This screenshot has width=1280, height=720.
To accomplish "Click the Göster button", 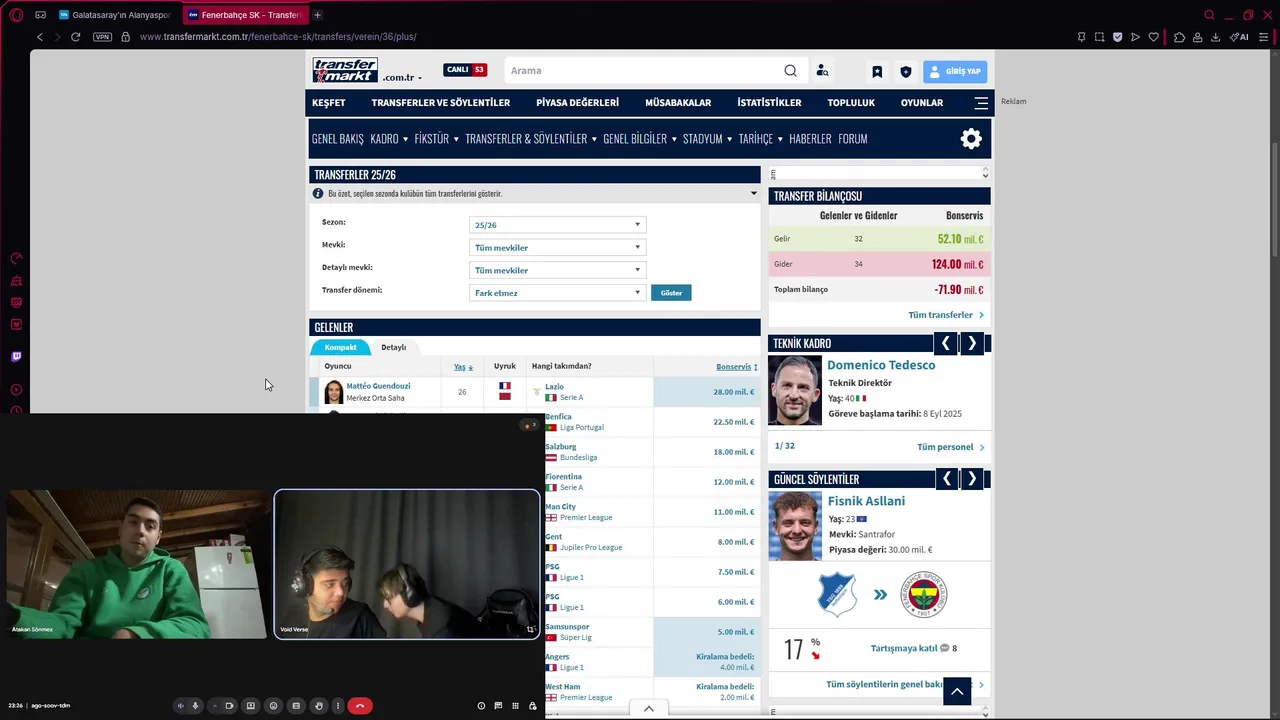I will (671, 293).
